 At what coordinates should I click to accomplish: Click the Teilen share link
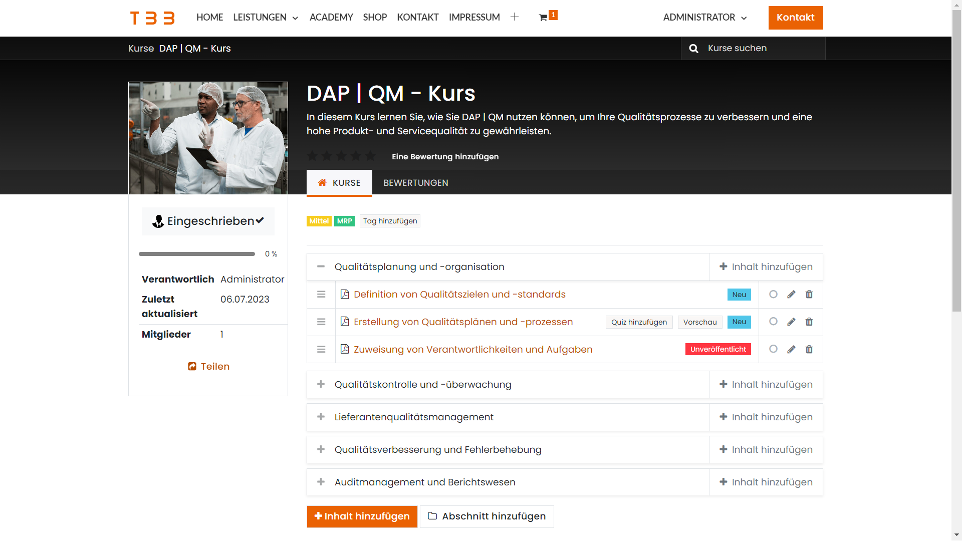208,366
